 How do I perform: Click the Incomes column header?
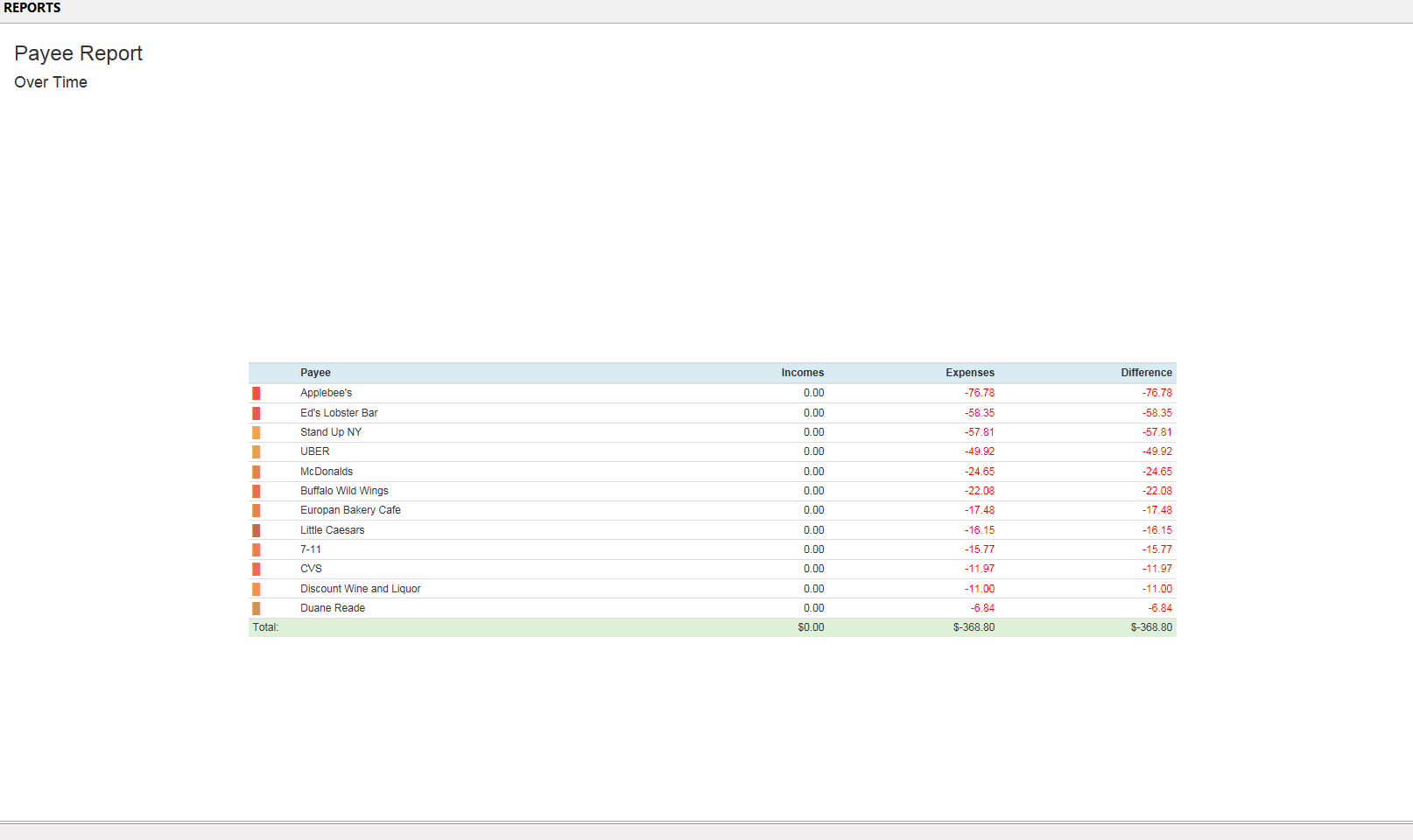pyautogui.click(x=802, y=373)
